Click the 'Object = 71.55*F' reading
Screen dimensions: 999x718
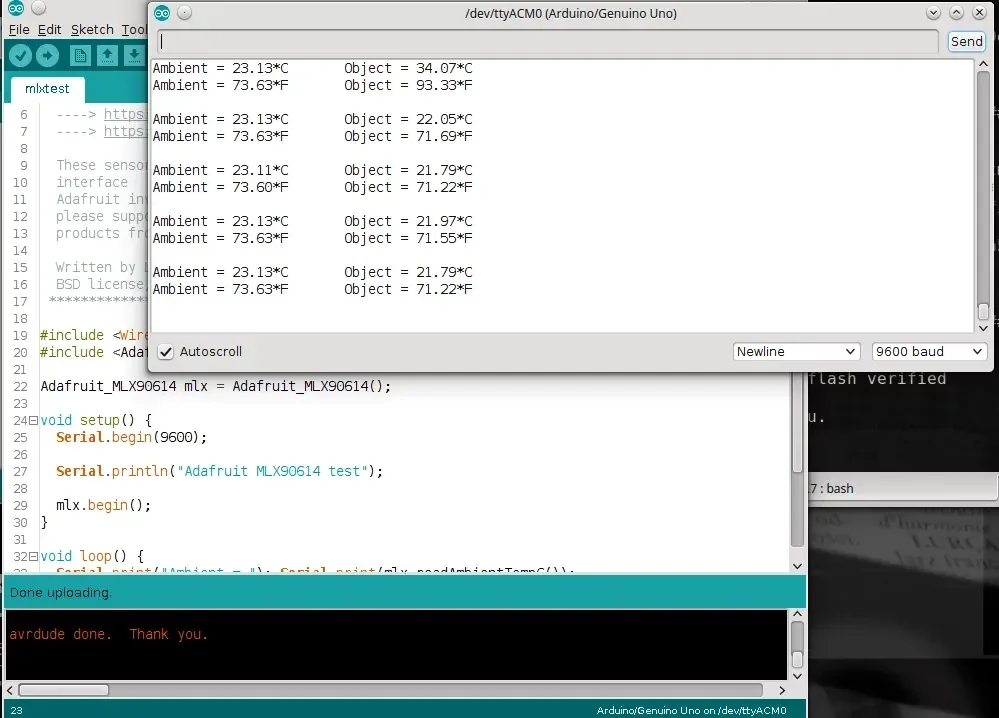408,238
